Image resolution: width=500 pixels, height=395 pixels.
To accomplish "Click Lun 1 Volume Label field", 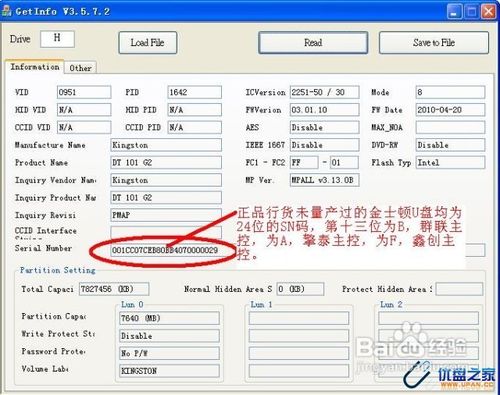I will (x=299, y=371).
